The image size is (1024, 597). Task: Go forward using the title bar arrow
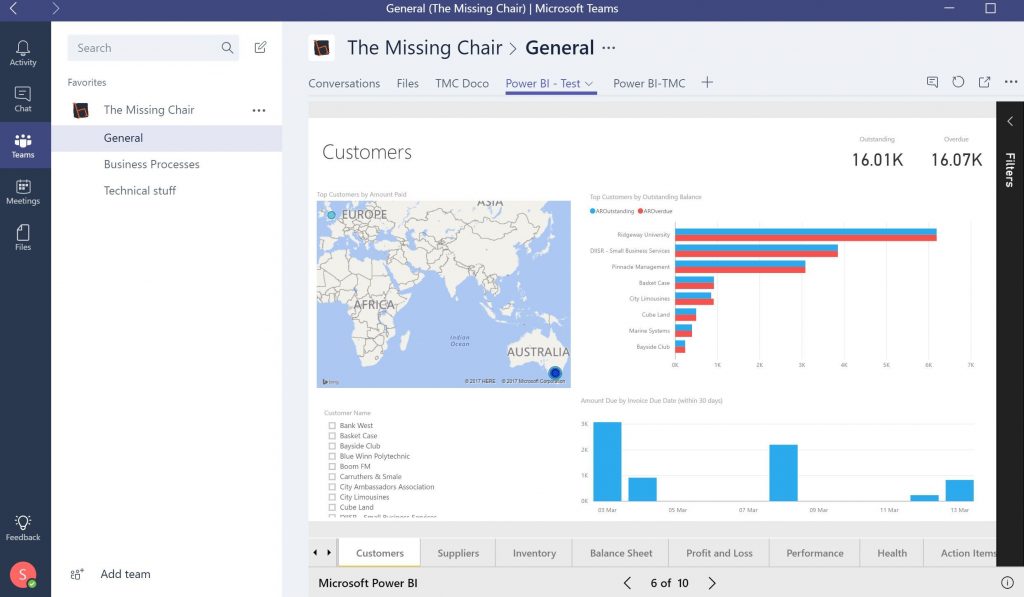tap(56, 8)
